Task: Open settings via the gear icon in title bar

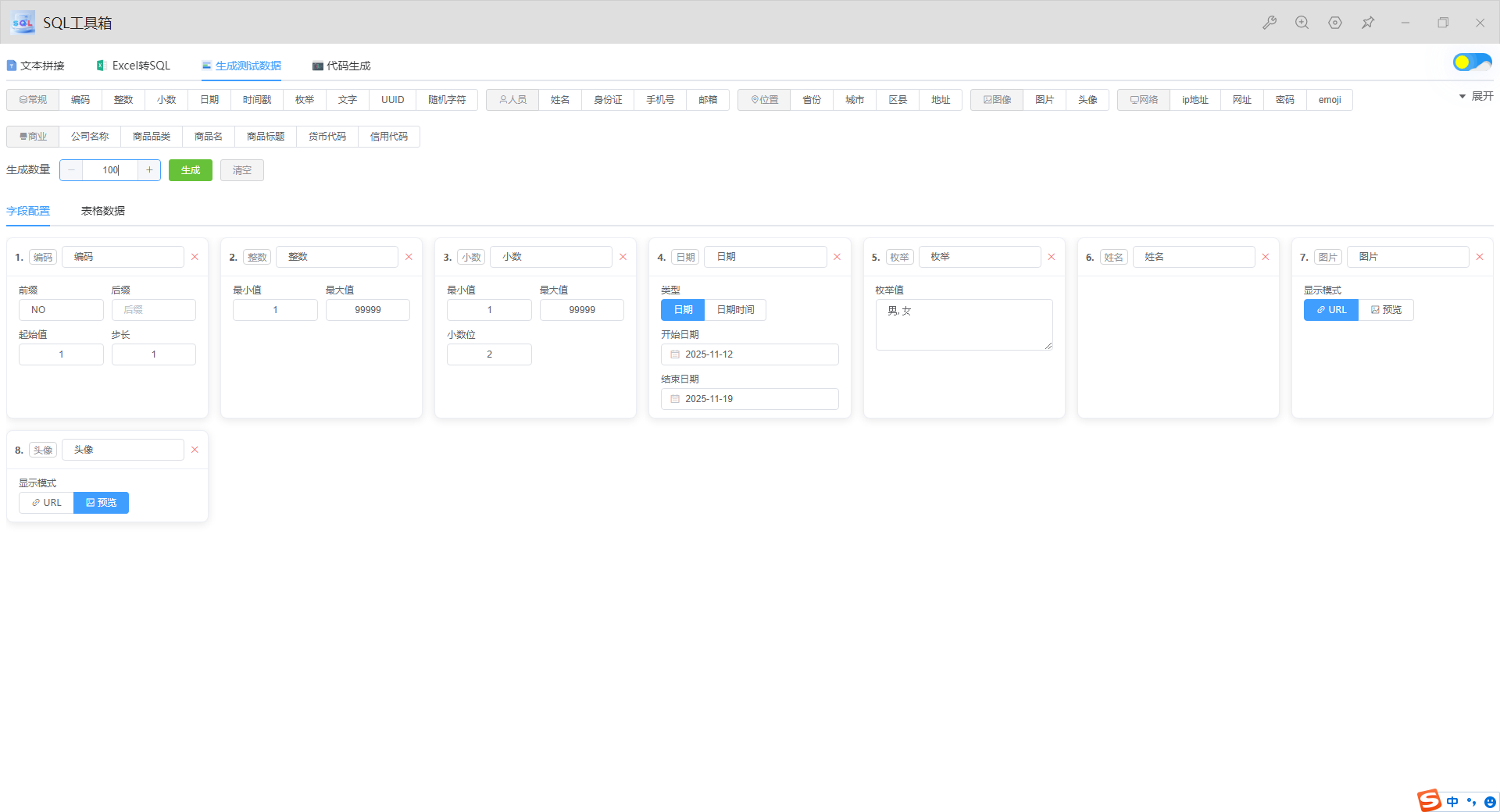Action: coord(1335,23)
